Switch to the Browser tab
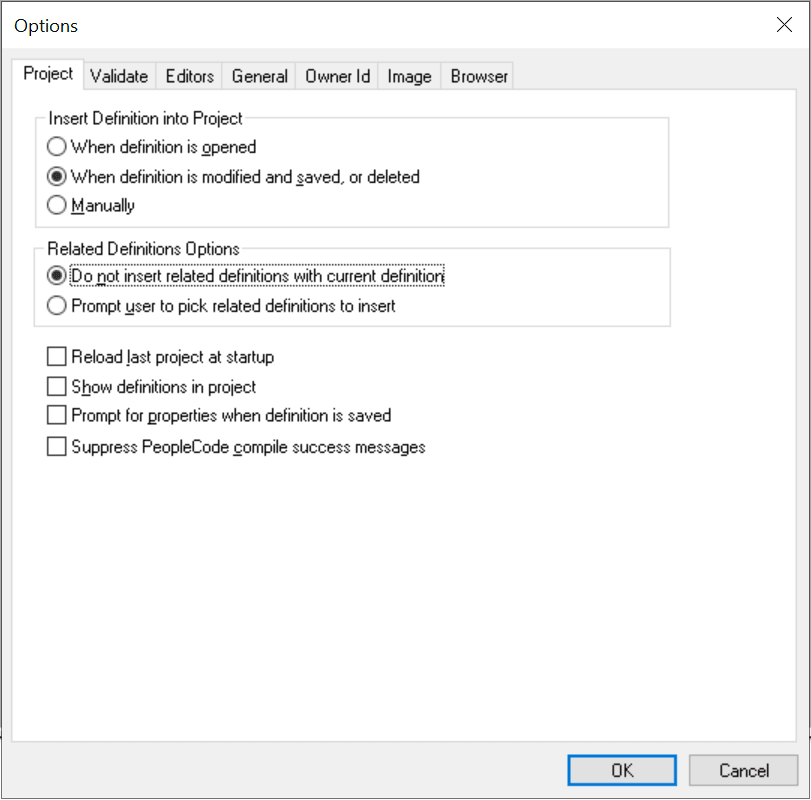Screen dimensions: 811x800 (x=477, y=75)
